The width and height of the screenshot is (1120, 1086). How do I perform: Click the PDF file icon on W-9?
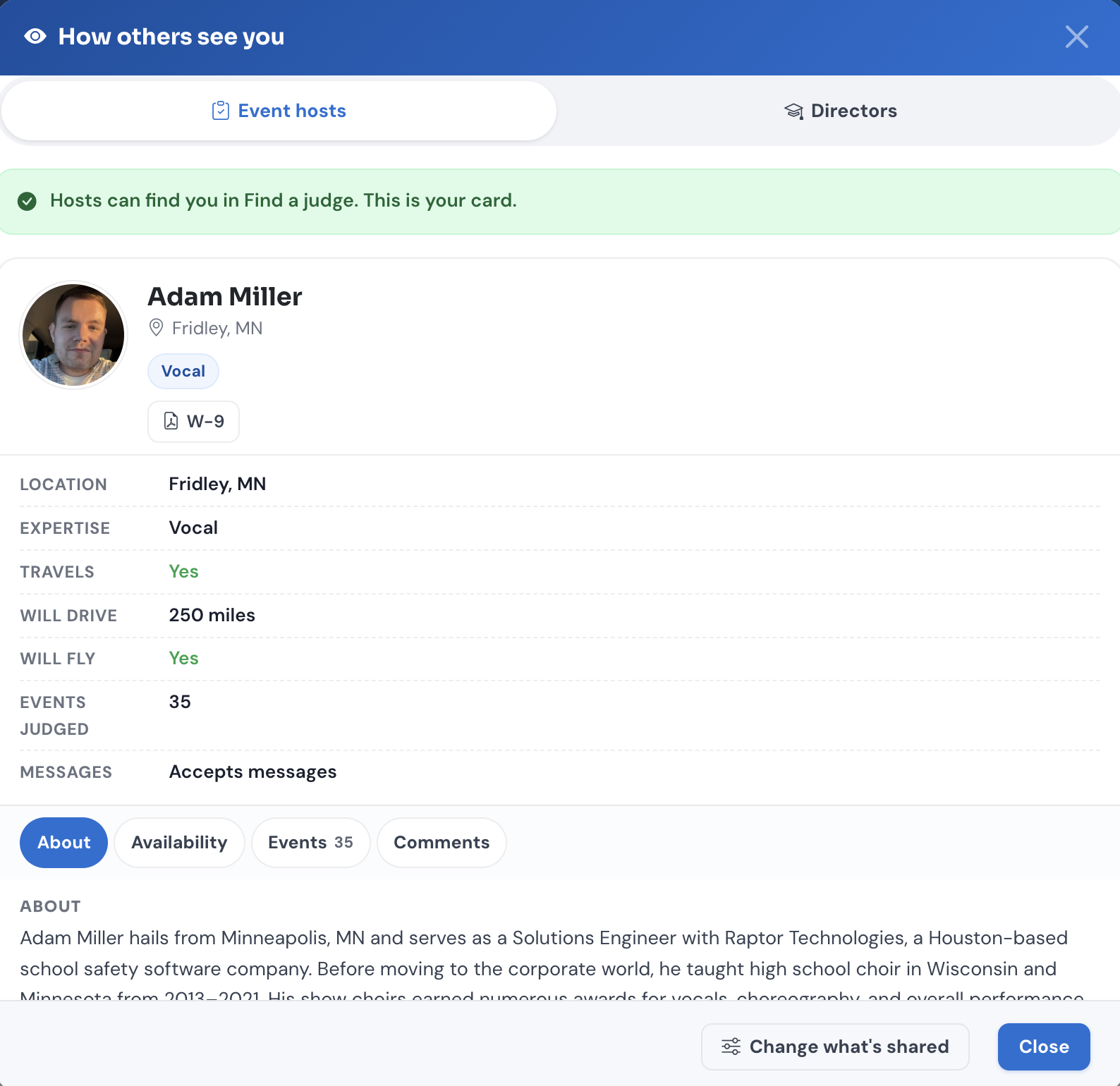(171, 421)
